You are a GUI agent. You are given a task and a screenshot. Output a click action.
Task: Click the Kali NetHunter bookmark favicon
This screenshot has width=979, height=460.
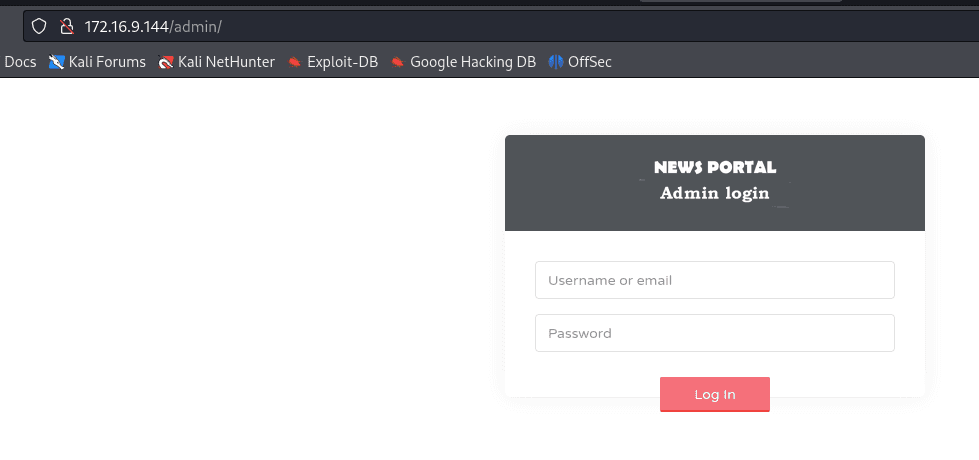[166, 62]
